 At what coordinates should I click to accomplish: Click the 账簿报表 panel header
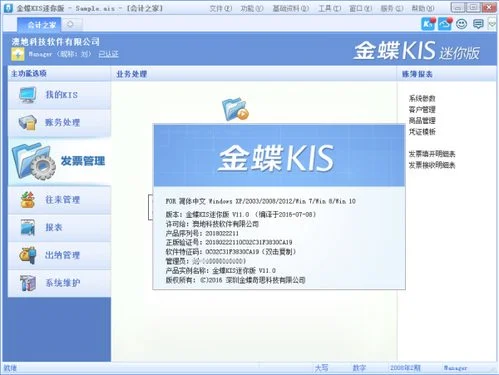point(417,74)
